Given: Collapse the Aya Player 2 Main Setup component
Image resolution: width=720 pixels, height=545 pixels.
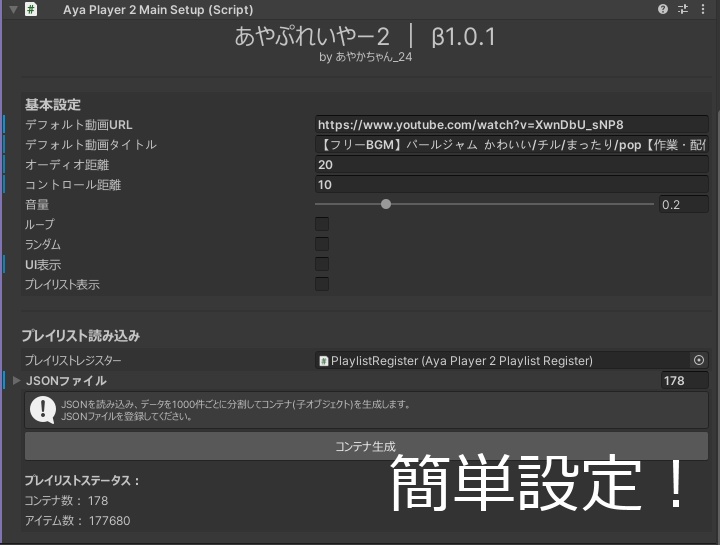Looking at the screenshot, I should pyautogui.click(x=13, y=9).
